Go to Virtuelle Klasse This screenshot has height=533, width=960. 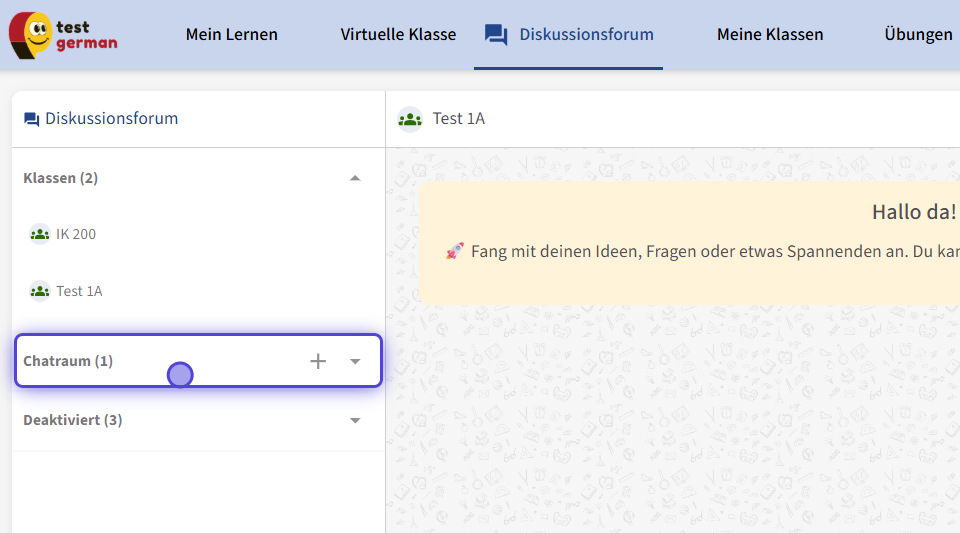tap(398, 35)
